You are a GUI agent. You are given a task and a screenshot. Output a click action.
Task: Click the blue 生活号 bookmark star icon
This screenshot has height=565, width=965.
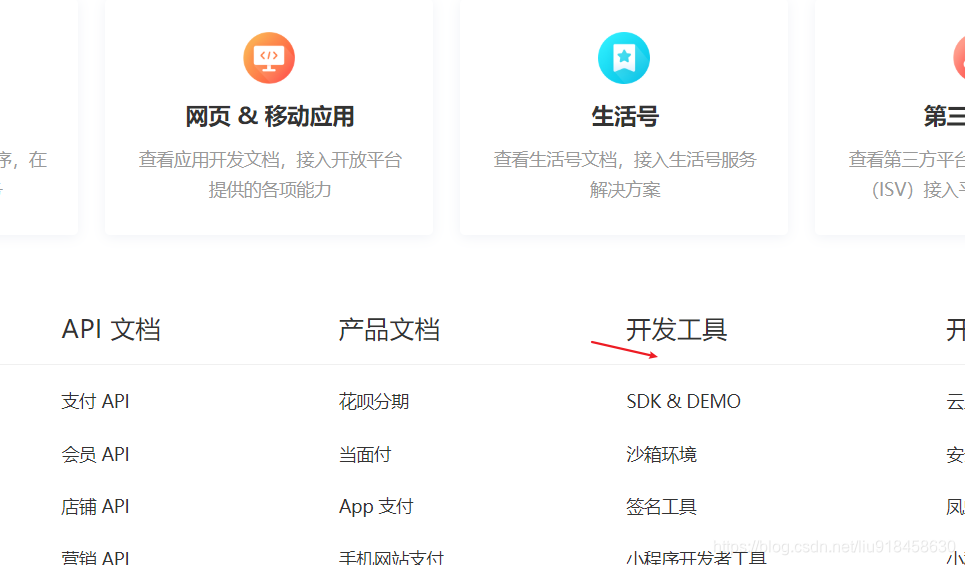[624, 58]
